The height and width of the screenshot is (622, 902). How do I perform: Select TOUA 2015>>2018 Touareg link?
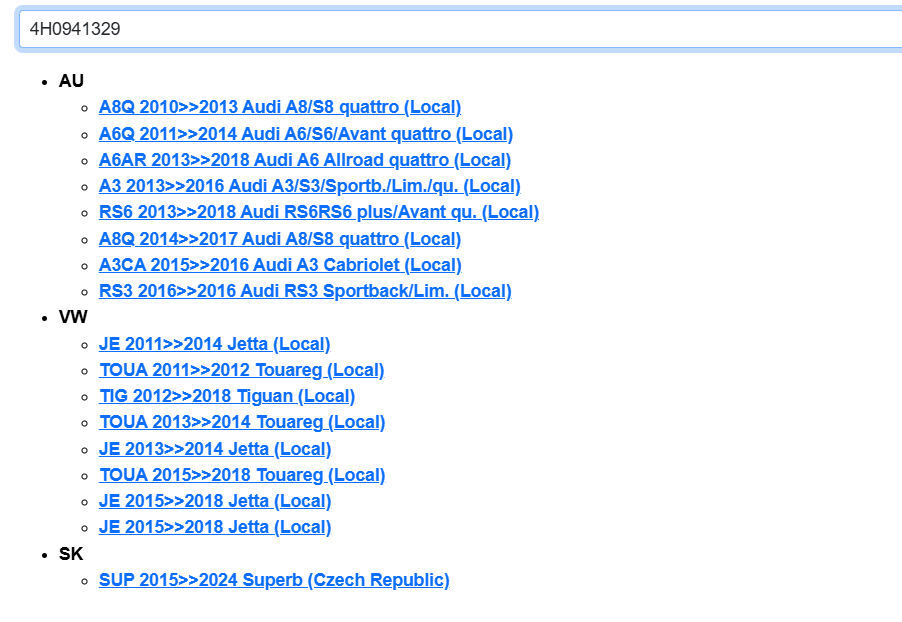pyautogui.click(x=242, y=475)
